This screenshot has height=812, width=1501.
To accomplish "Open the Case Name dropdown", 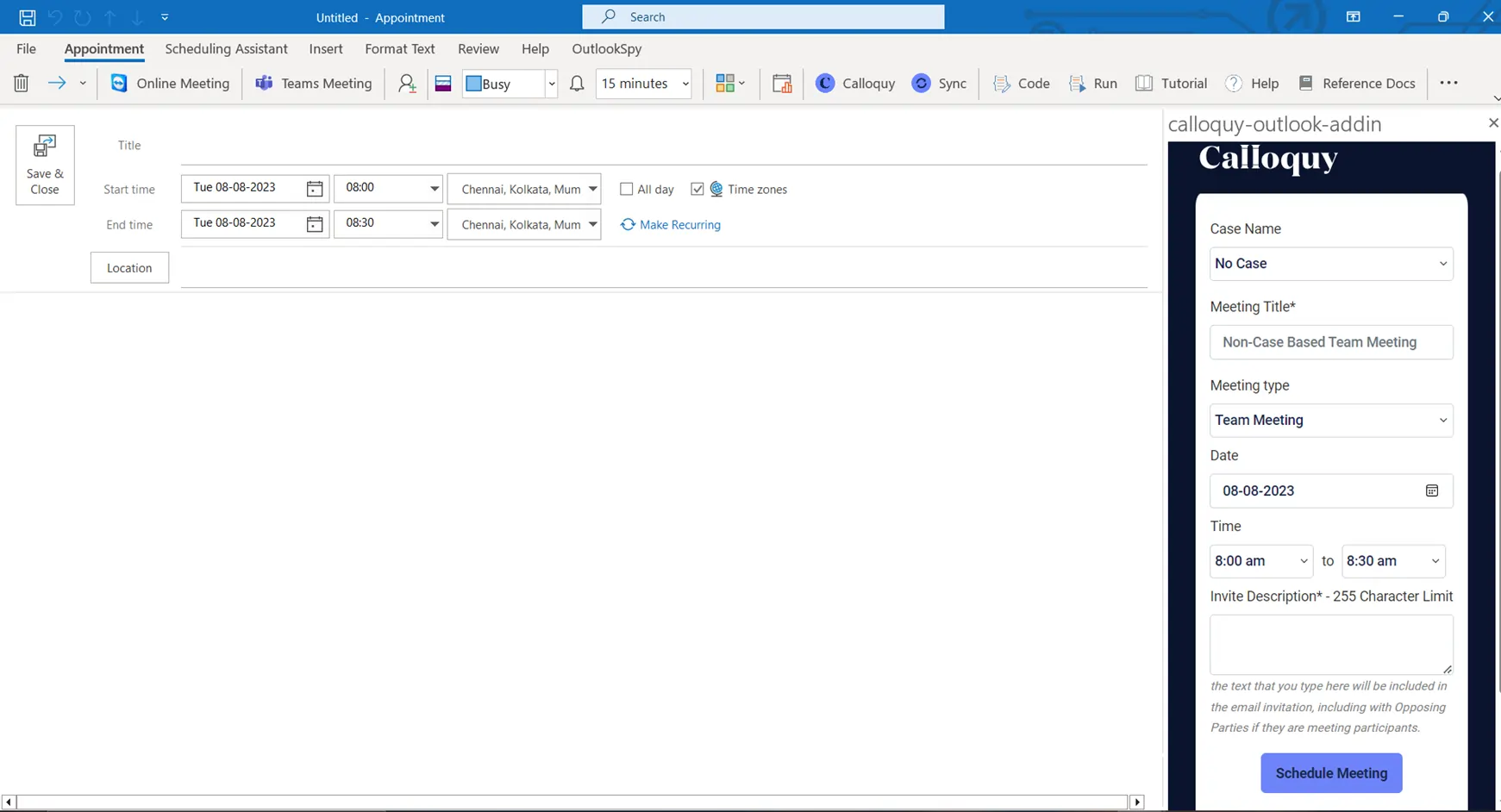I will tap(1331, 264).
